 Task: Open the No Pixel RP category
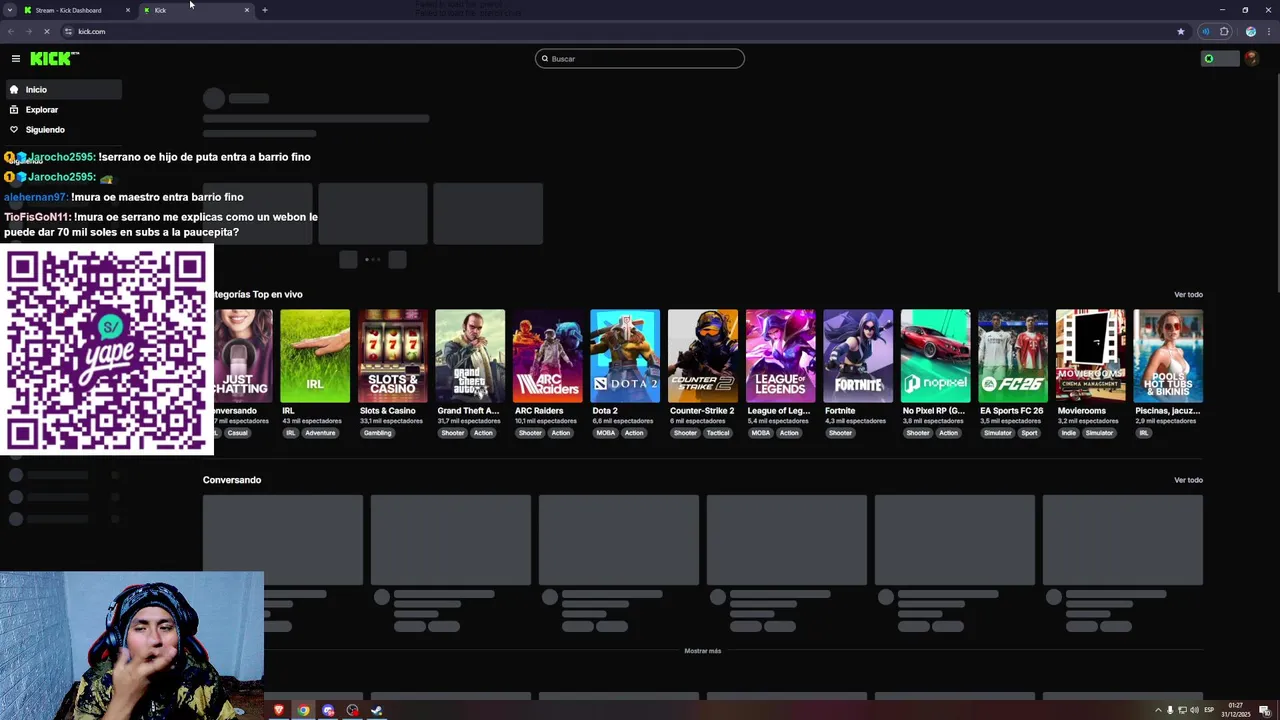click(936, 356)
